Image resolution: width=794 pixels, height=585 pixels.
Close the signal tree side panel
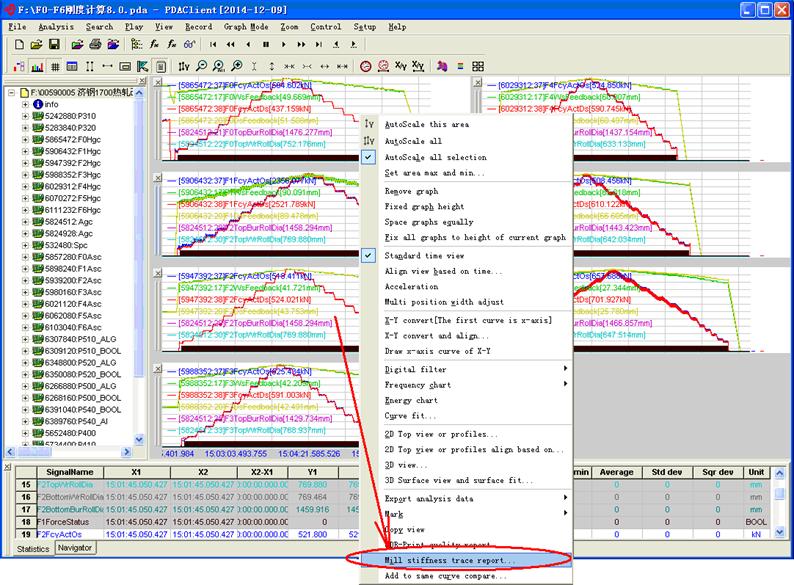point(142,81)
